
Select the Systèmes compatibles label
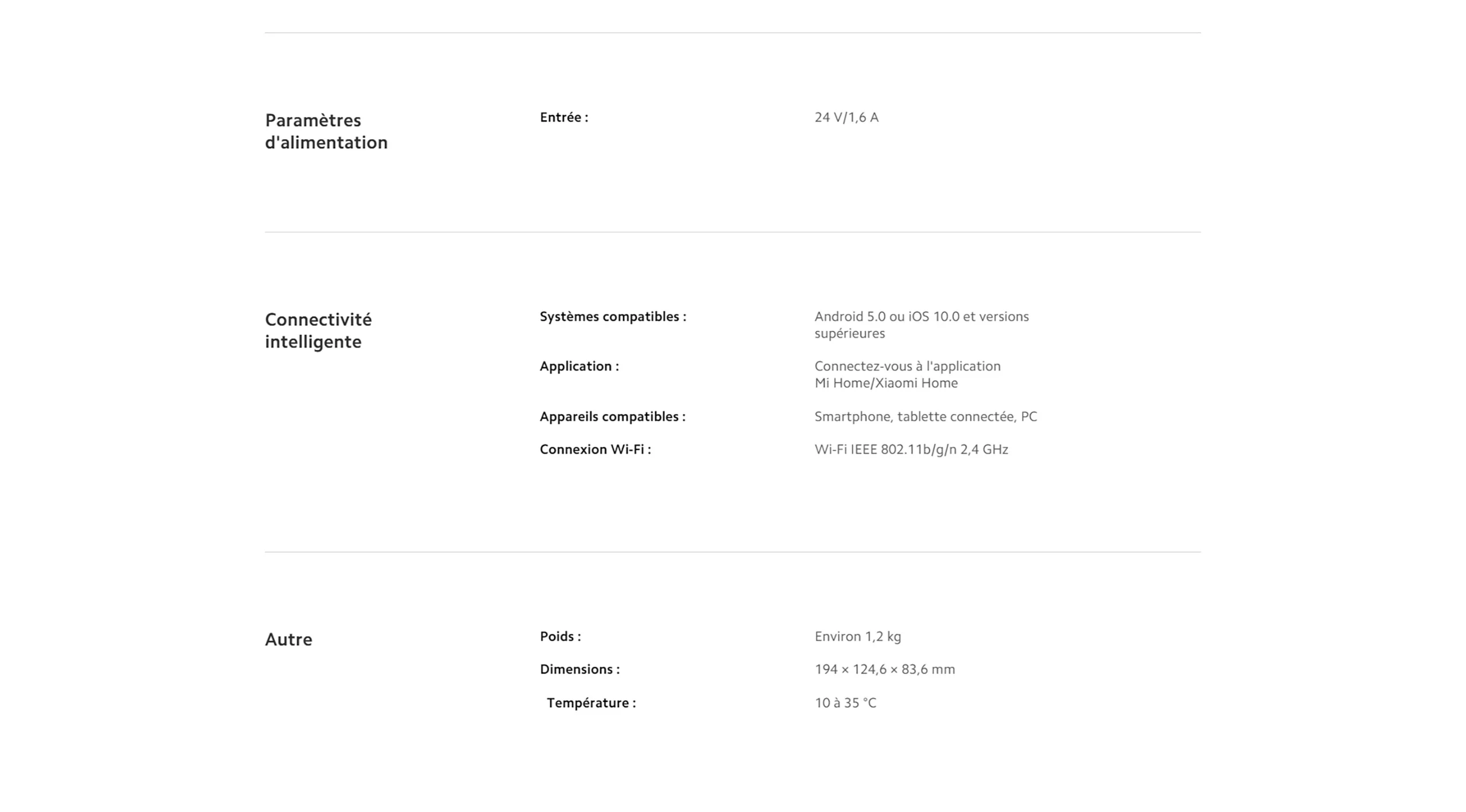pos(613,317)
